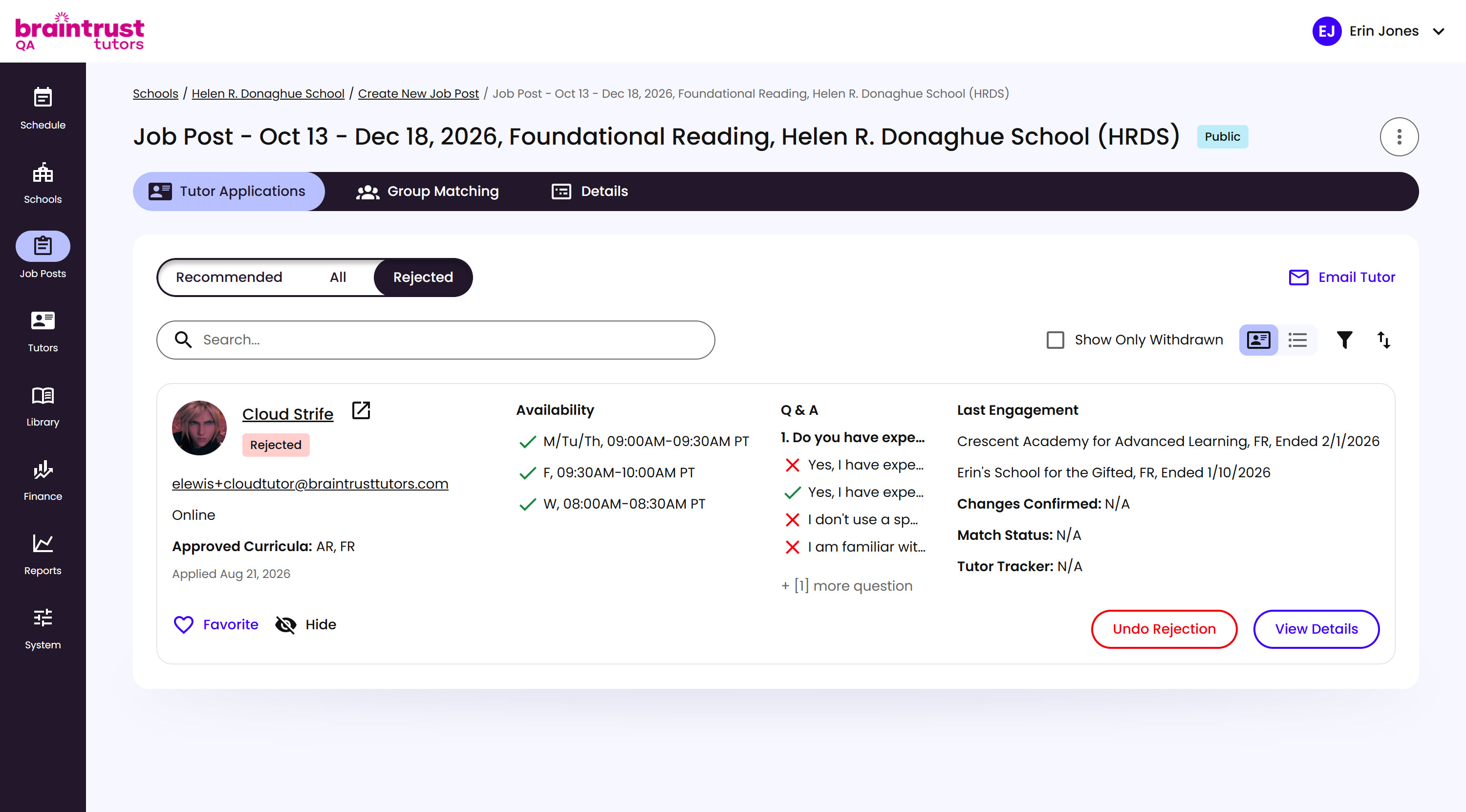
Task: Select the All applicants filter
Action: [338, 277]
